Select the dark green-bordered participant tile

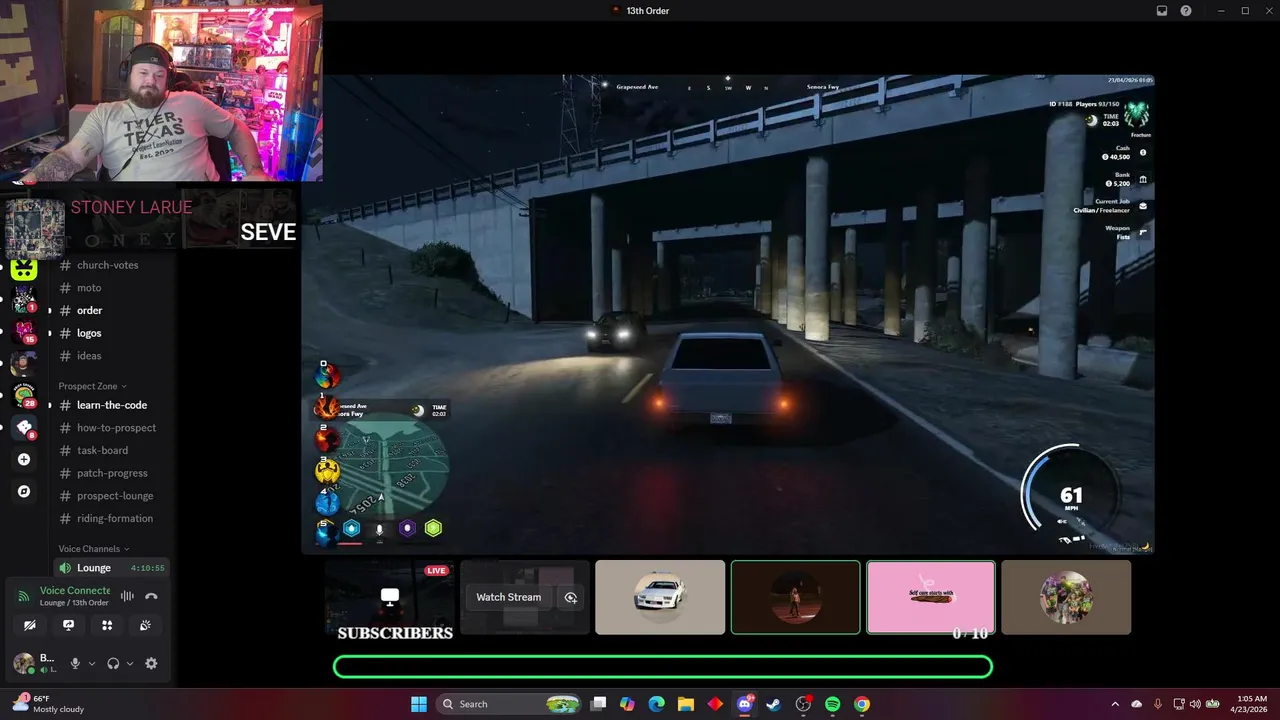pyautogui.click(x=795, y=597)
